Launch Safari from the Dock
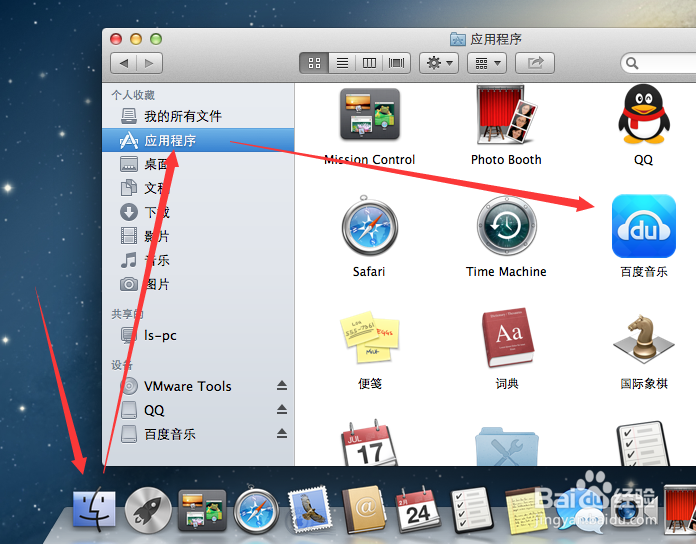Screen dimensions: 696x544 pyautogui.click(x=256, y=510)
